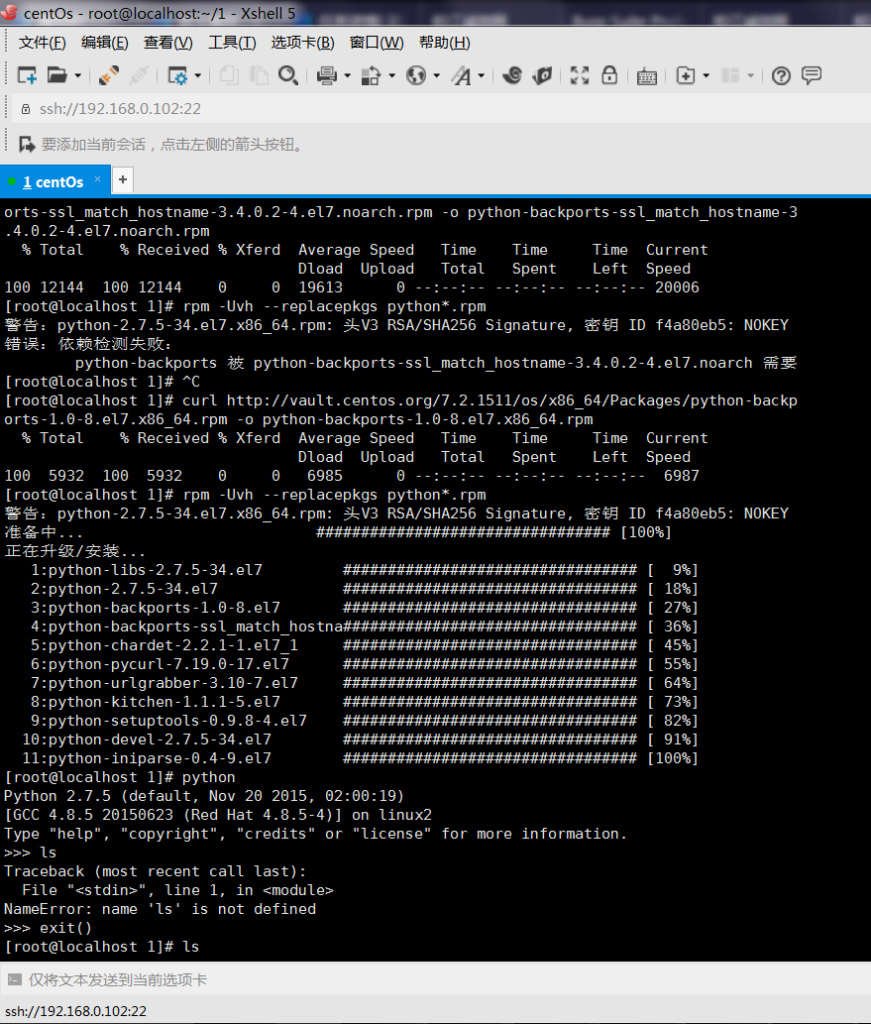Image resolution: width=871 pixels, height=1024 pixels.
Task: Click the 6:python-pycurl-7.19.0-17.el7 line
Action: click(364, 664)
